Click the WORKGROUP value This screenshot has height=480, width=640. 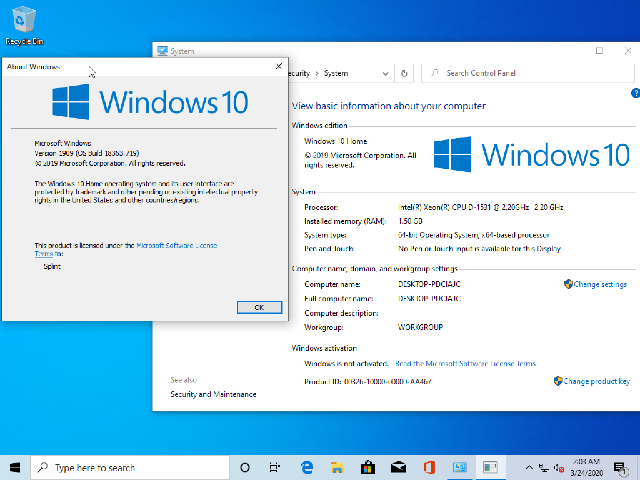click(420, 327)
